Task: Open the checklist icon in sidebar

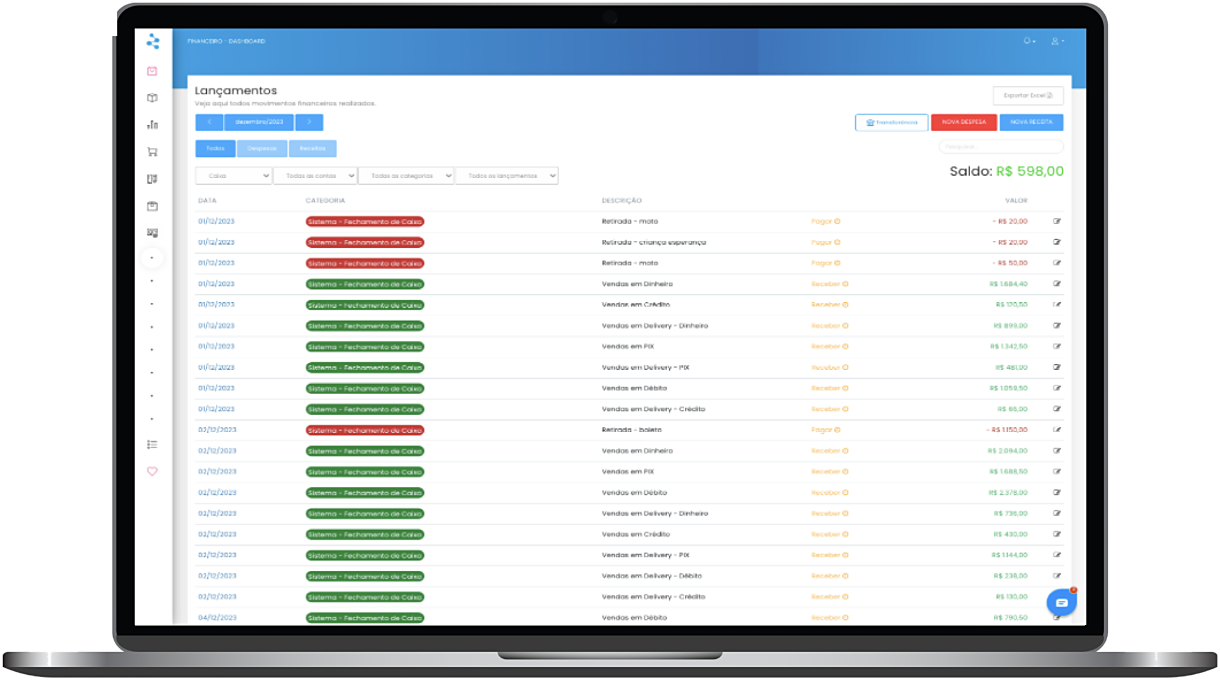Action: 152,444
